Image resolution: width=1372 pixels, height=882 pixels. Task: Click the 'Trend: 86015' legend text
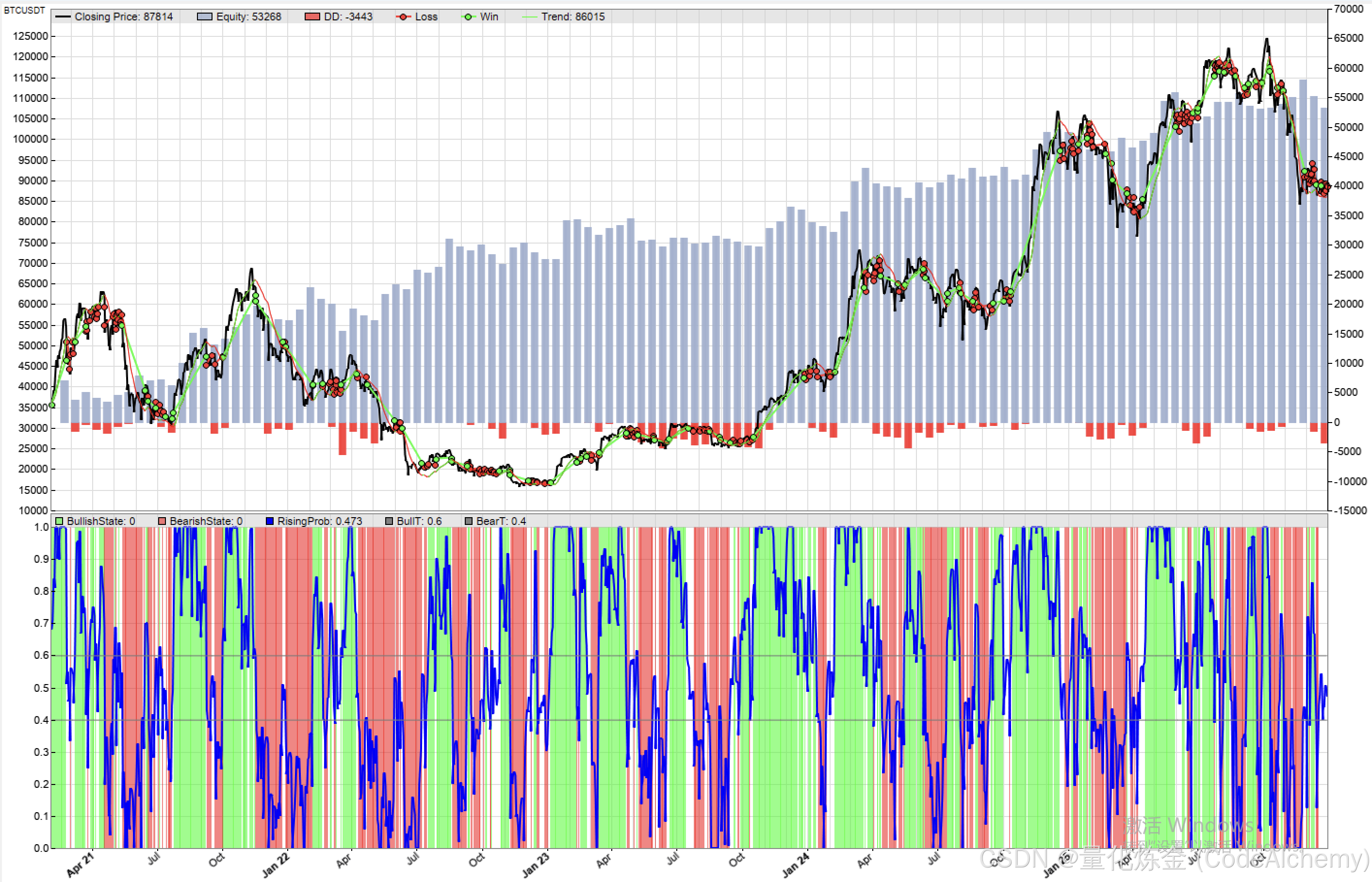click(572, 16)
